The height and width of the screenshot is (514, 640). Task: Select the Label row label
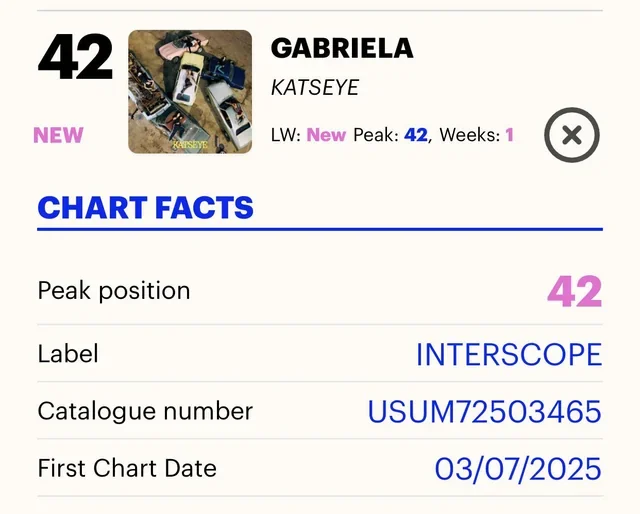68,353
